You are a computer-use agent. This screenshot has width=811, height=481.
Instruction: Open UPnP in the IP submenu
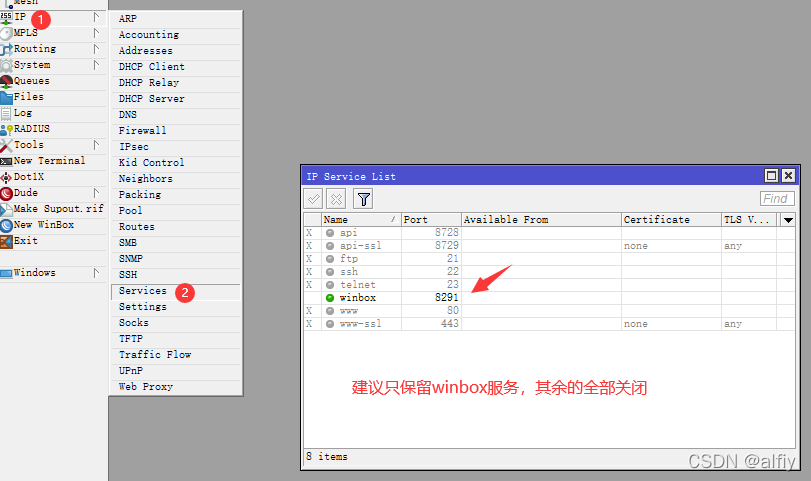[x=176, y=371]
